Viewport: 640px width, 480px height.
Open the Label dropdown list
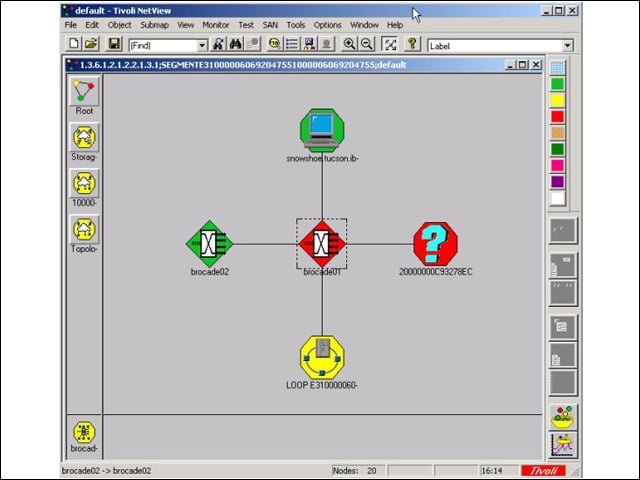[x=568, y=46]
